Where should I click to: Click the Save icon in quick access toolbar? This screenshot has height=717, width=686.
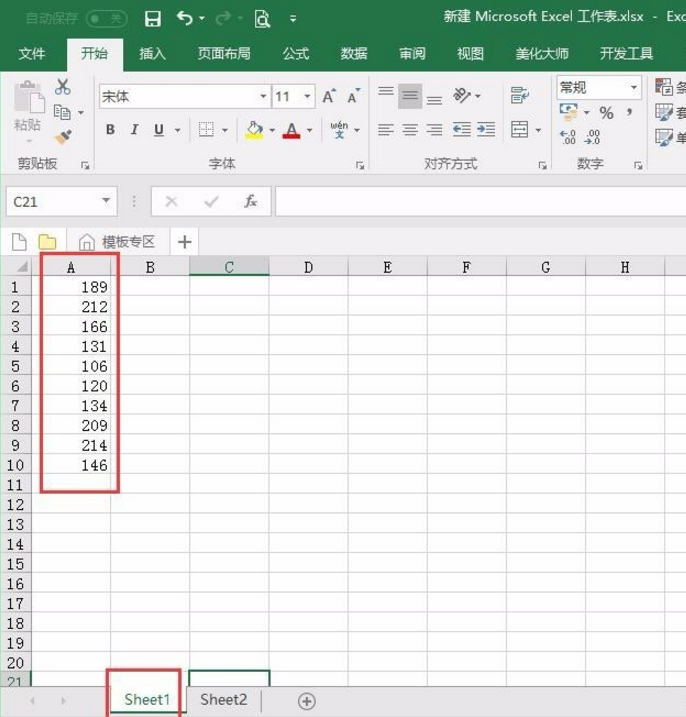tap(152, 19)
